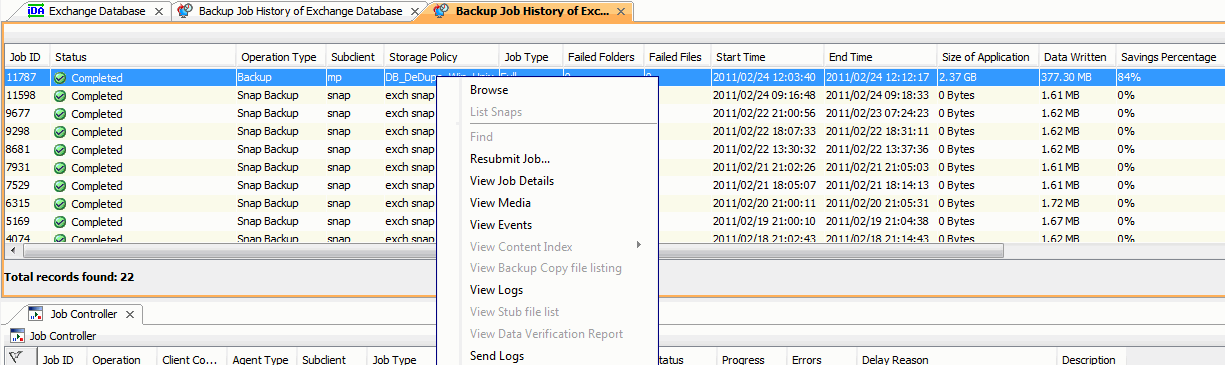Switch to the Exchange Database tab
This screenshot has height=365, width=1225.
[97, 12]
